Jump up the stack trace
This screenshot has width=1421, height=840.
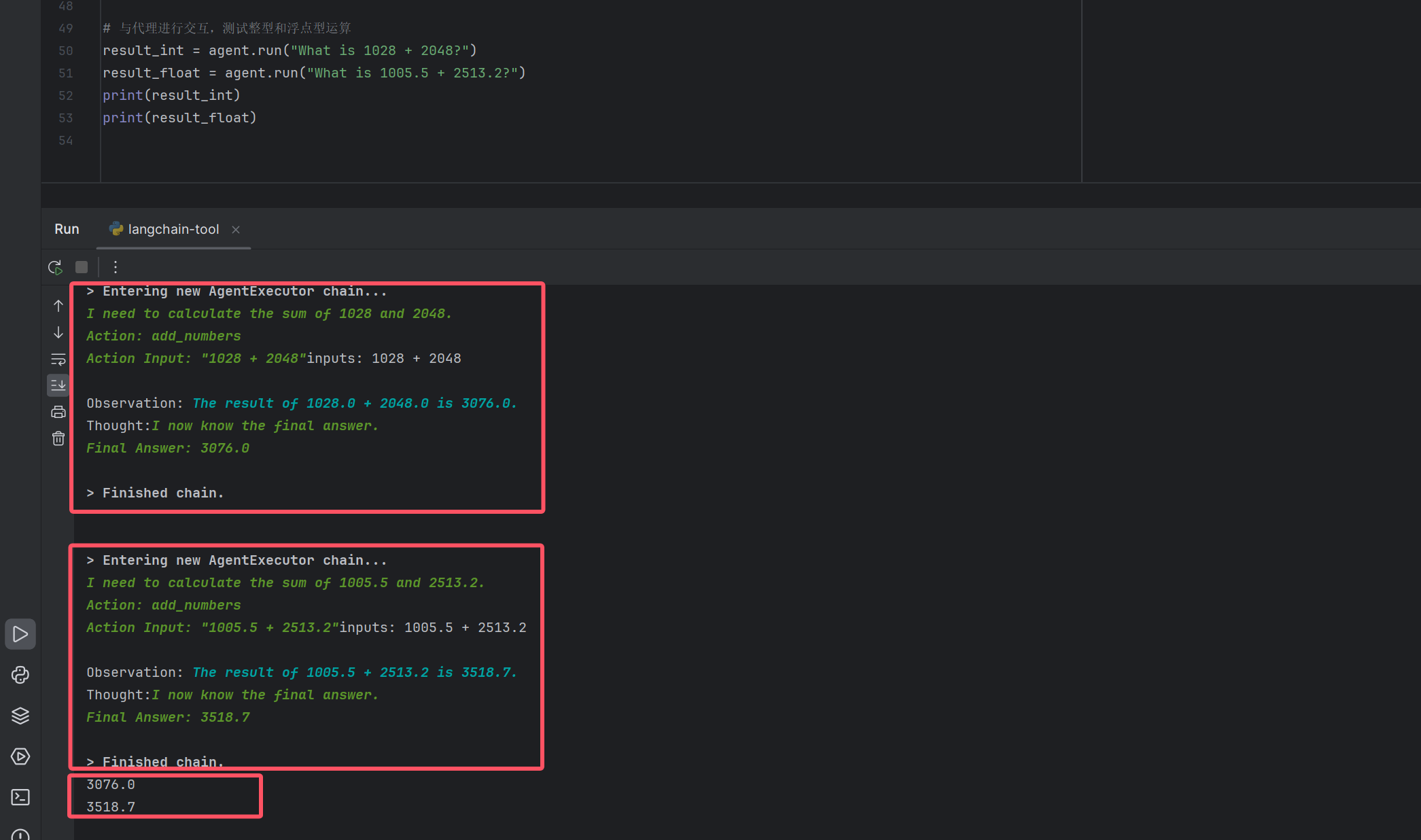(58, 306)
